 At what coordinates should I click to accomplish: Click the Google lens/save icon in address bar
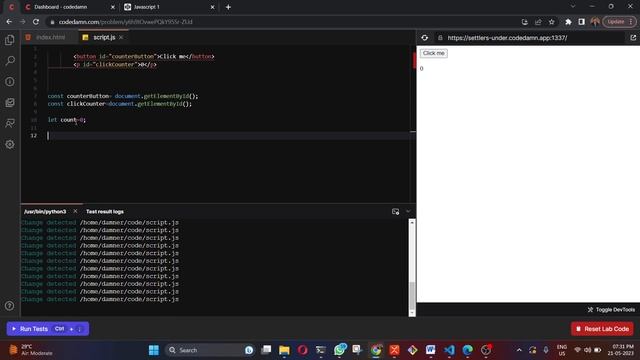[524, 22]
